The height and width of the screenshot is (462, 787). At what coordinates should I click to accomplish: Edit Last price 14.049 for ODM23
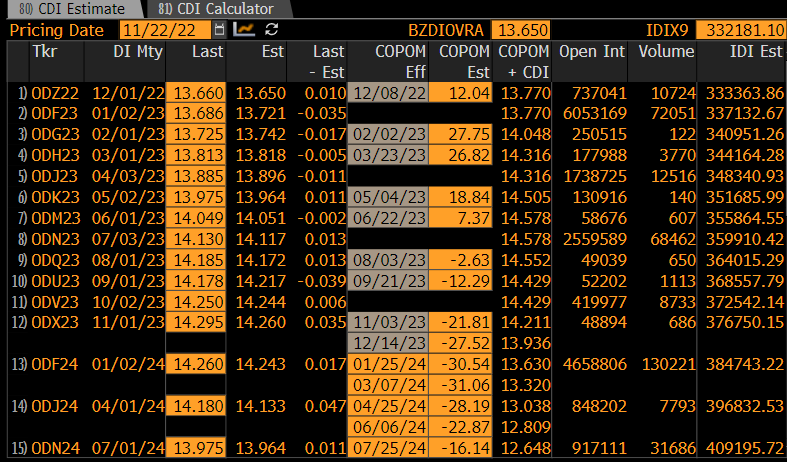[196, 218]
